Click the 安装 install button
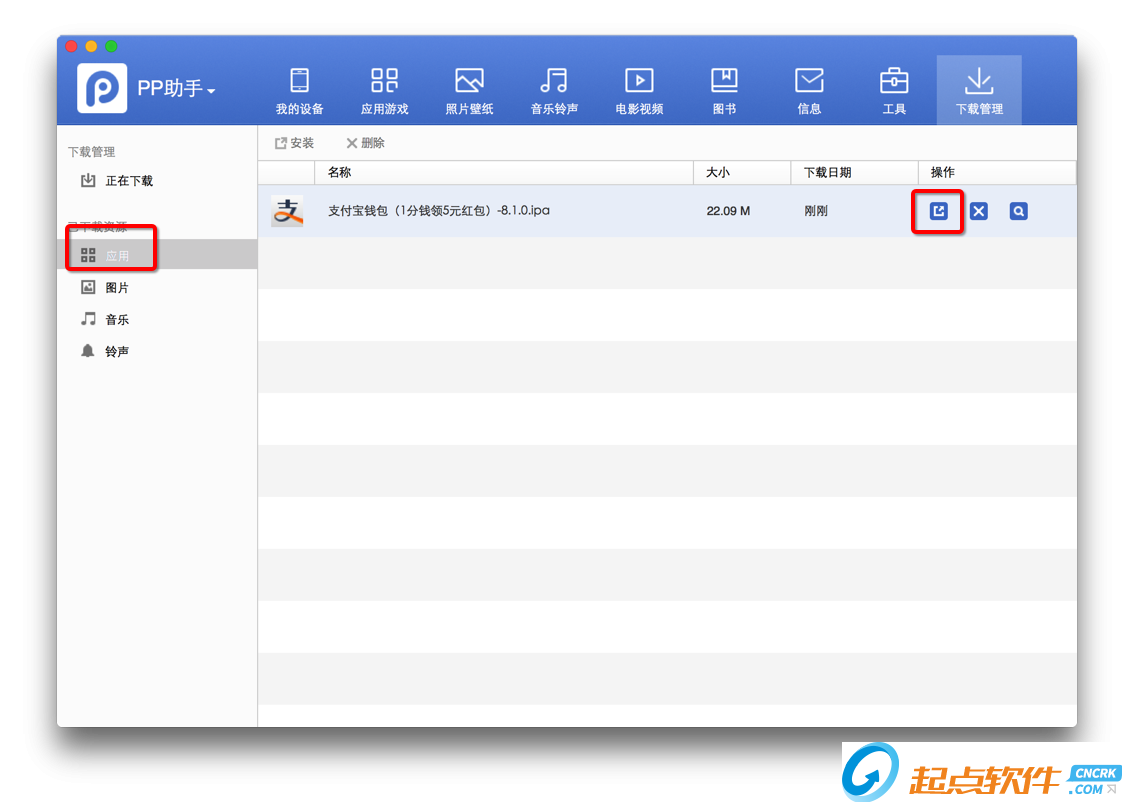 coord(294,143)
